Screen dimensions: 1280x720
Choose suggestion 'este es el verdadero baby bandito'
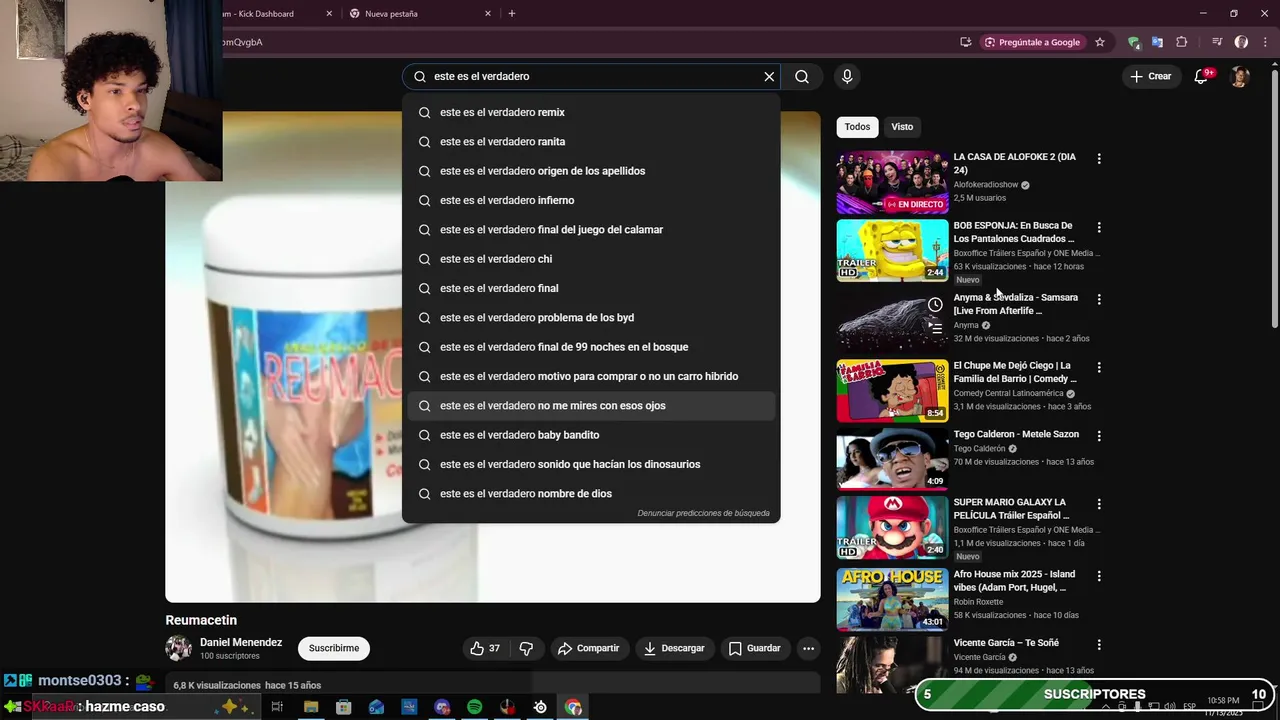[591, 435]
